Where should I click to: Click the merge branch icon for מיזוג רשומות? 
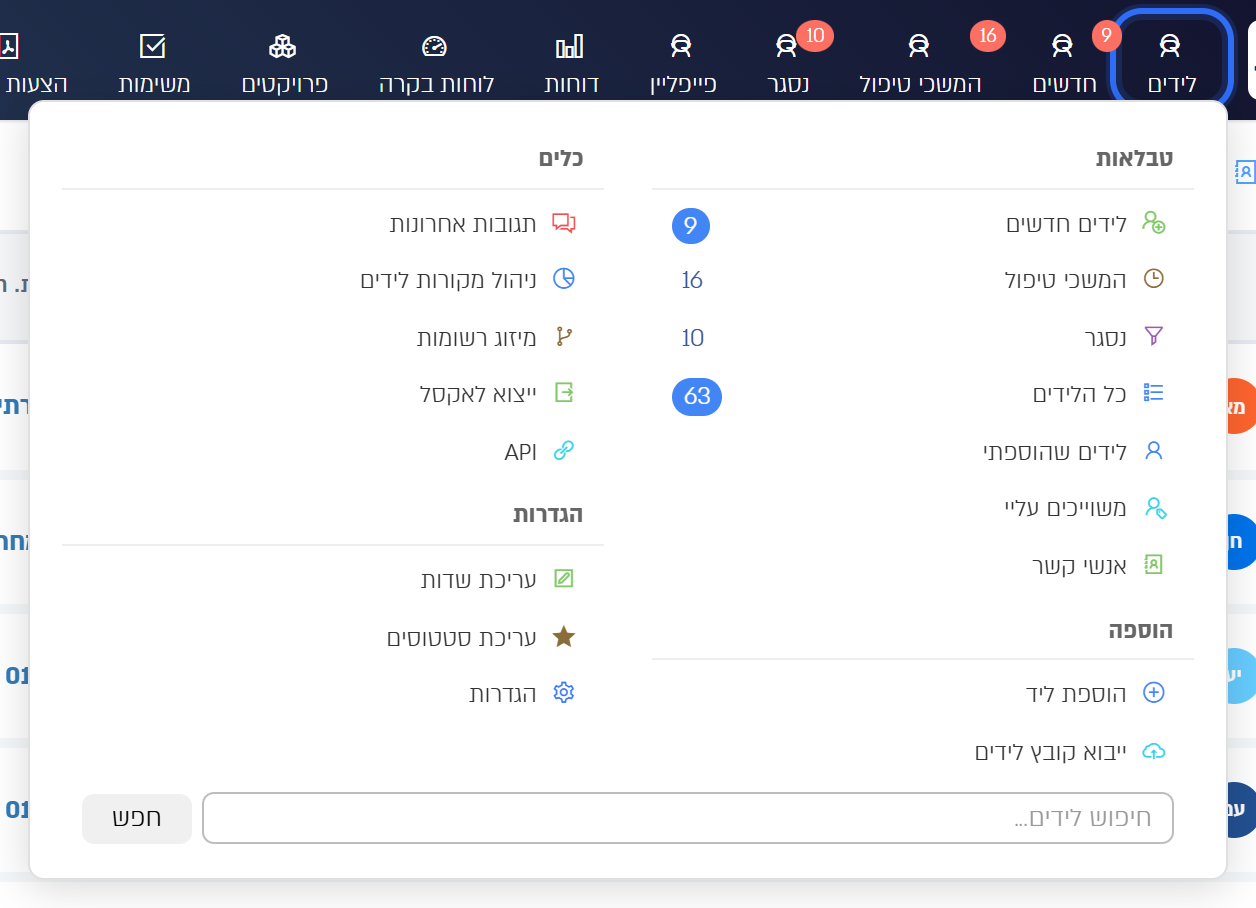tap(564, 337)
